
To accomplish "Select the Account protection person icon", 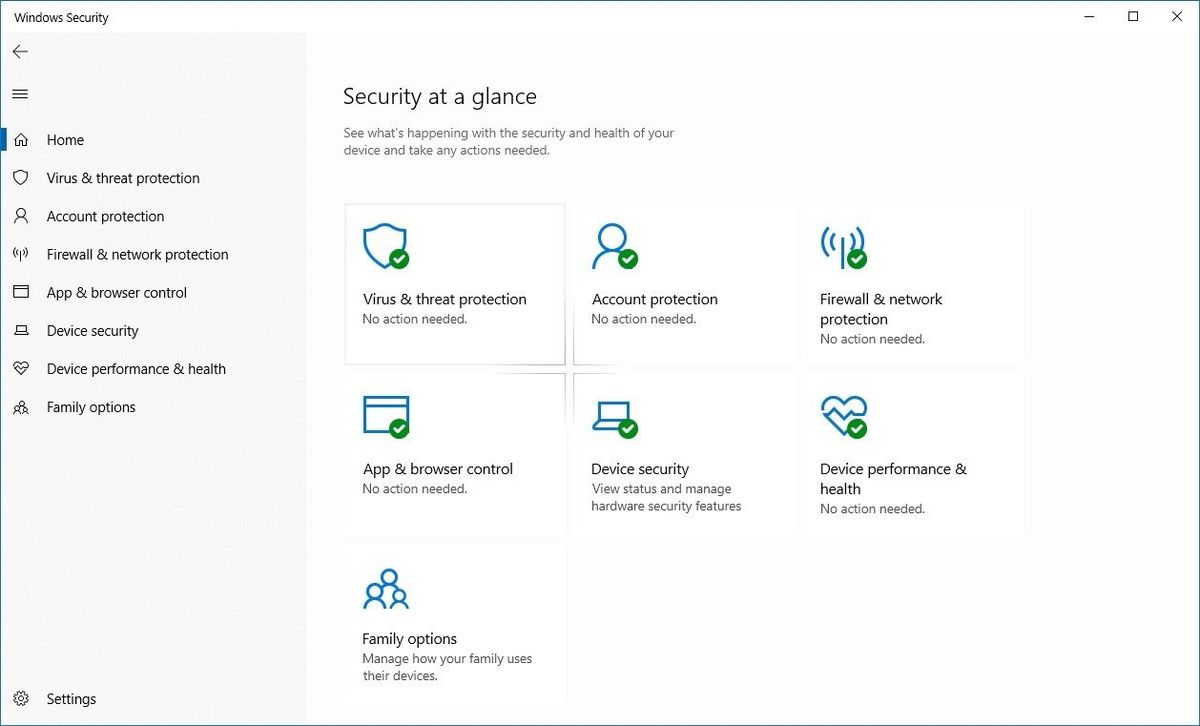I will (612, 246).
